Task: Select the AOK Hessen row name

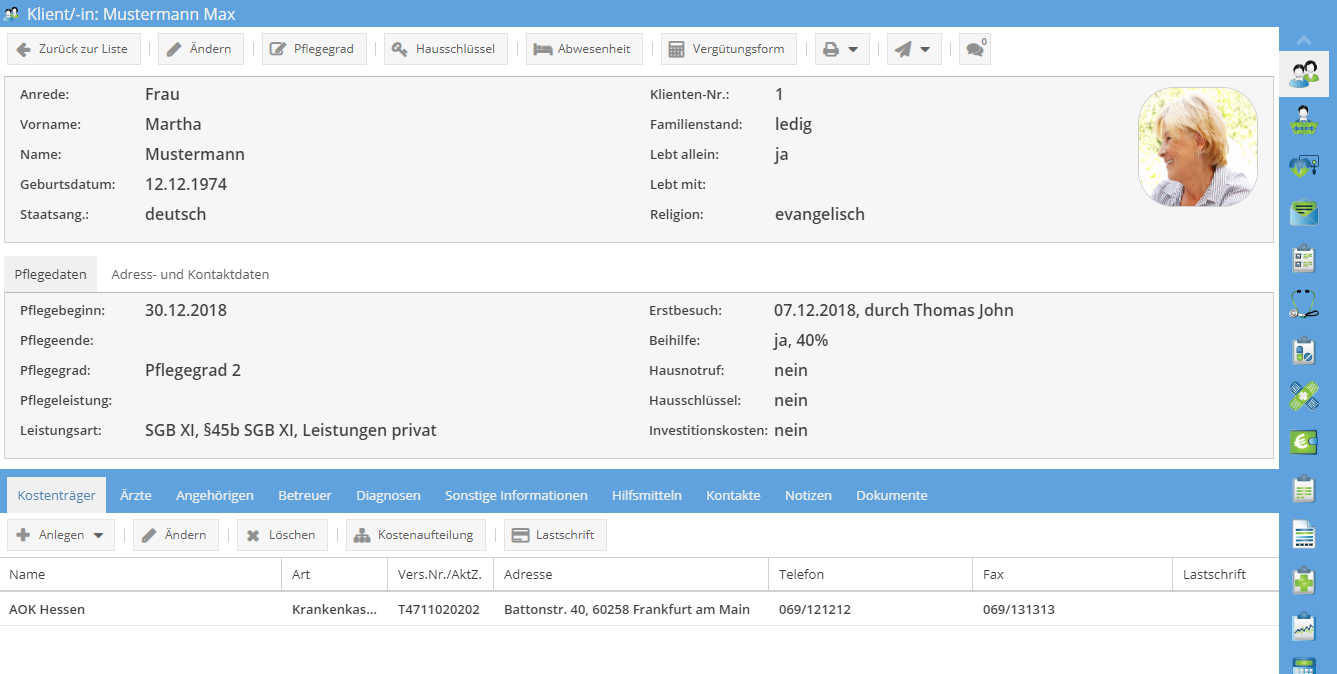Action: tap(47, 609)
